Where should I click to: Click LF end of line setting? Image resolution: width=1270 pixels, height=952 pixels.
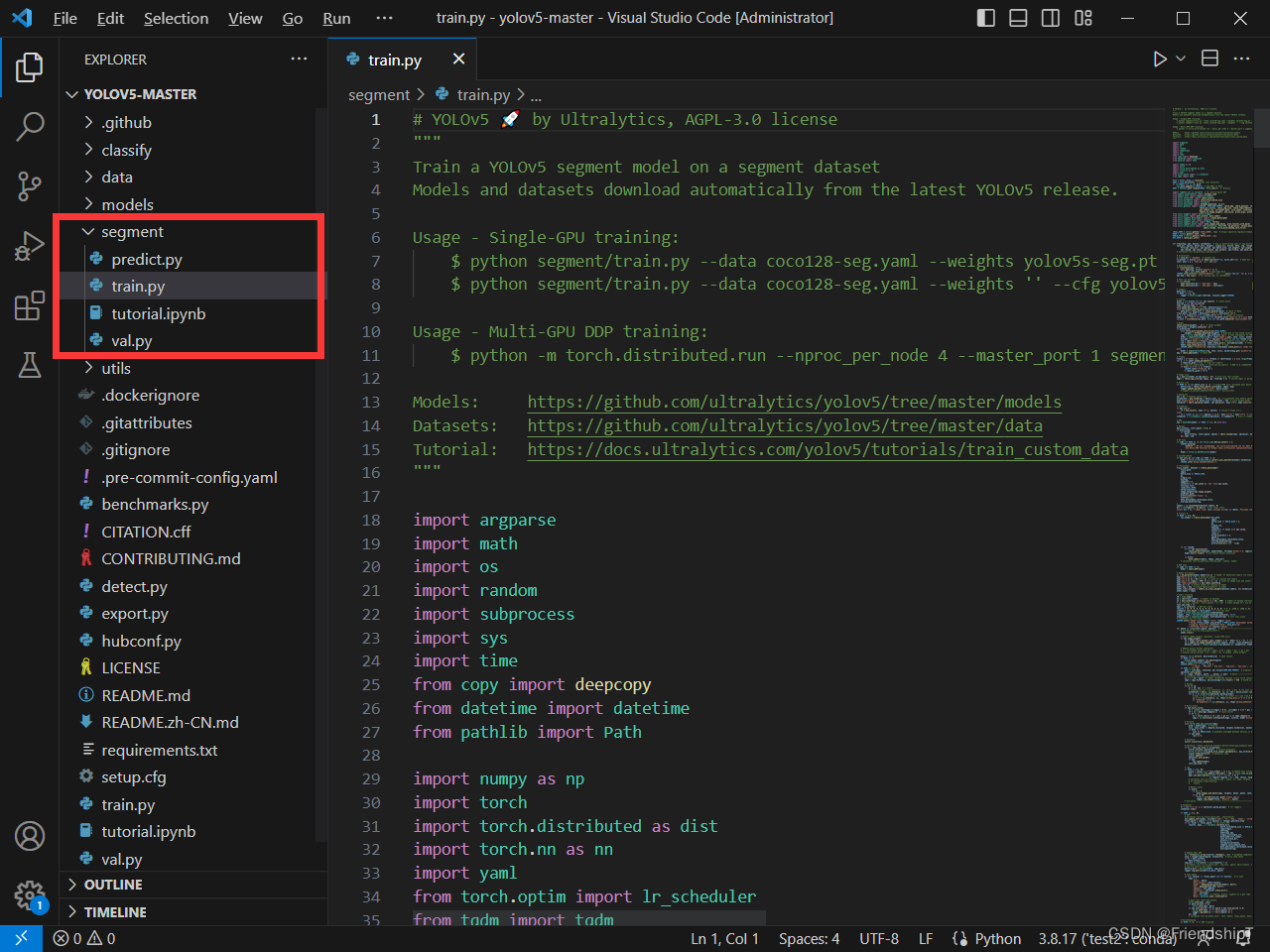(925, 938)
